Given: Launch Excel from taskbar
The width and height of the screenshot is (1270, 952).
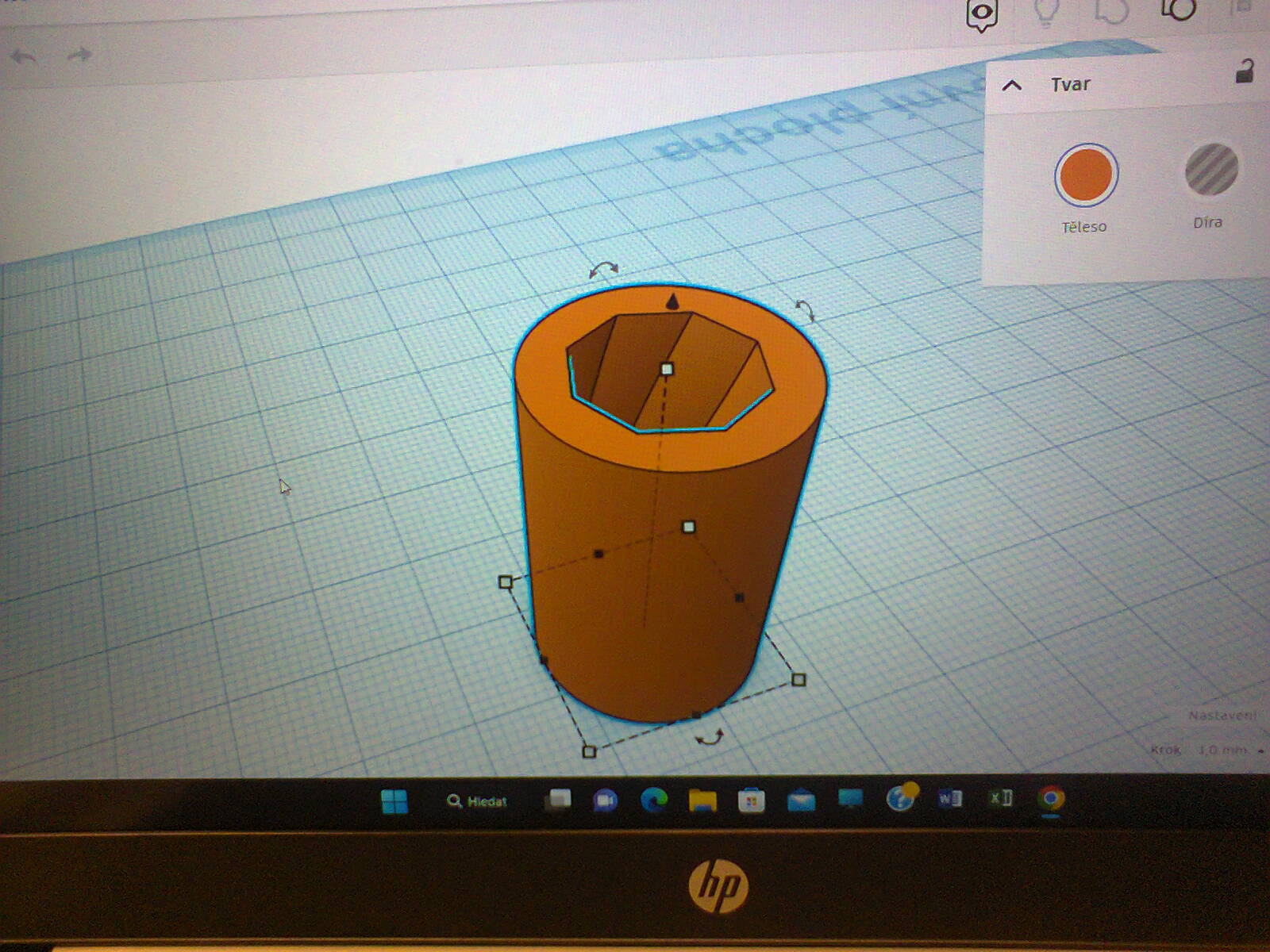Looking at the screenshot, I should tap(1000, 798).
